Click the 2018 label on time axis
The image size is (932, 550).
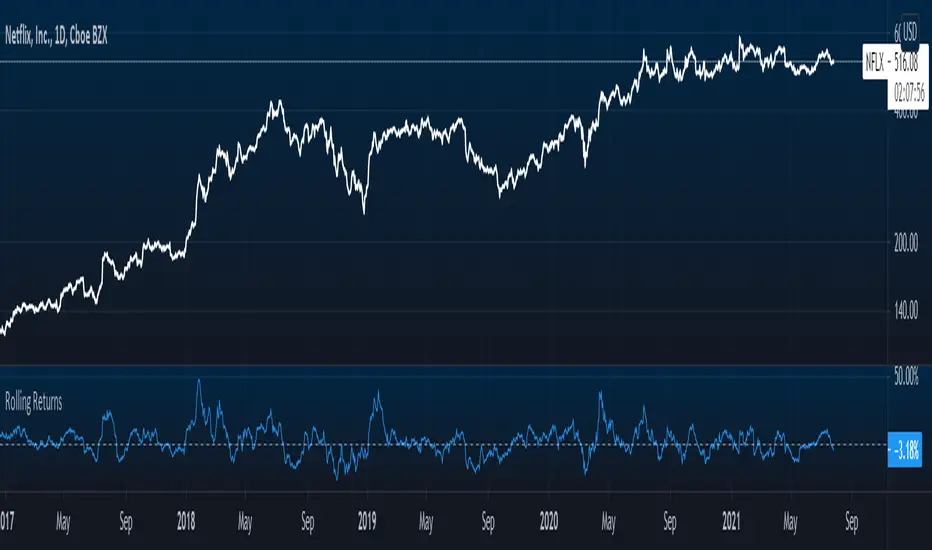click(186, 522)
